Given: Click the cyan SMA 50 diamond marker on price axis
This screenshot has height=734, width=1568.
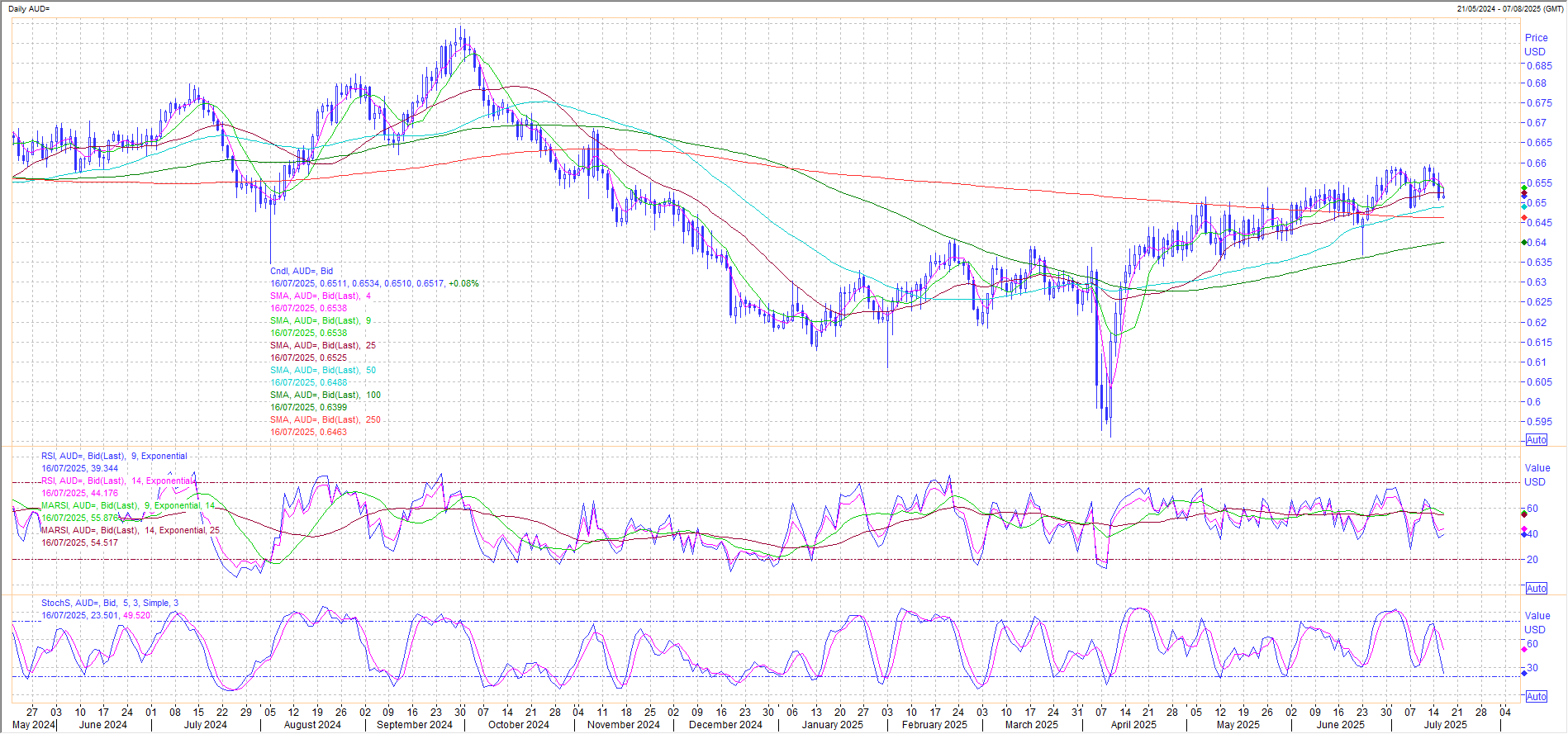Looking at the screenshot, I should (x=1524, y=206).
